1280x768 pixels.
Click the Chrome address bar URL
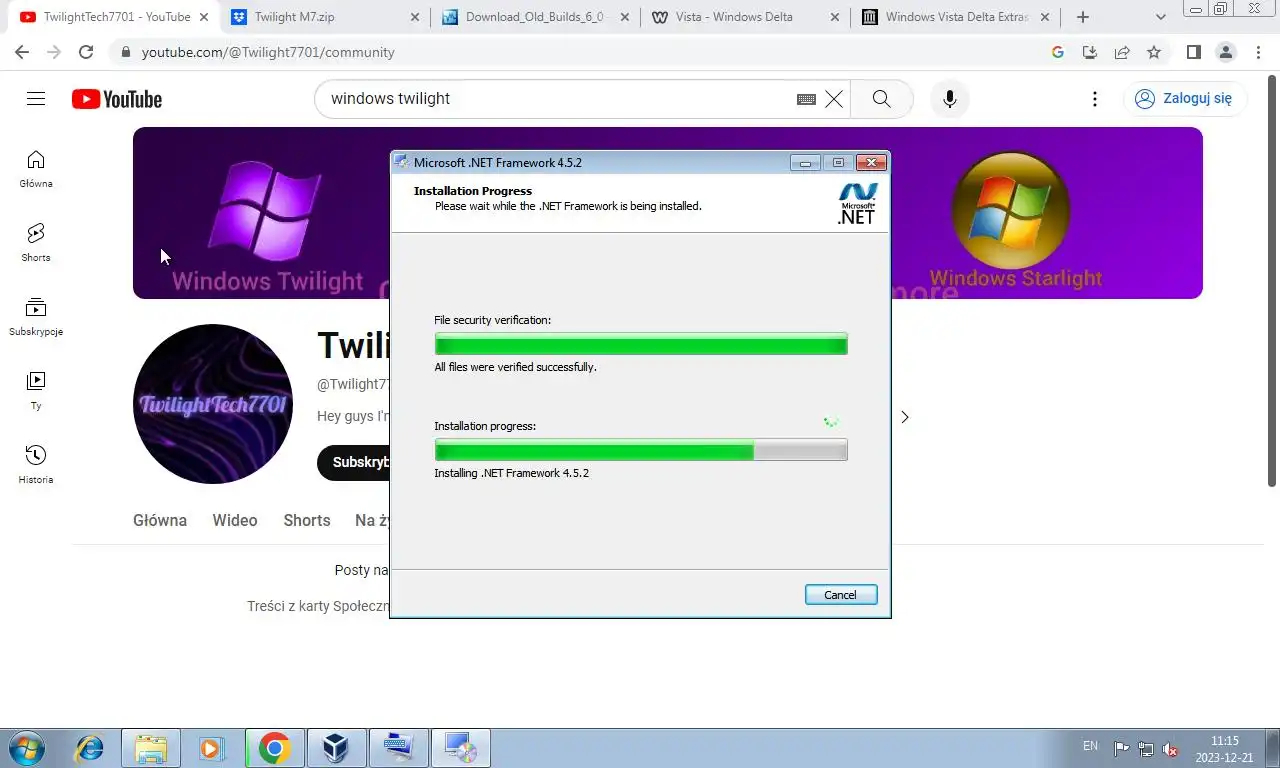pos(268,52)
